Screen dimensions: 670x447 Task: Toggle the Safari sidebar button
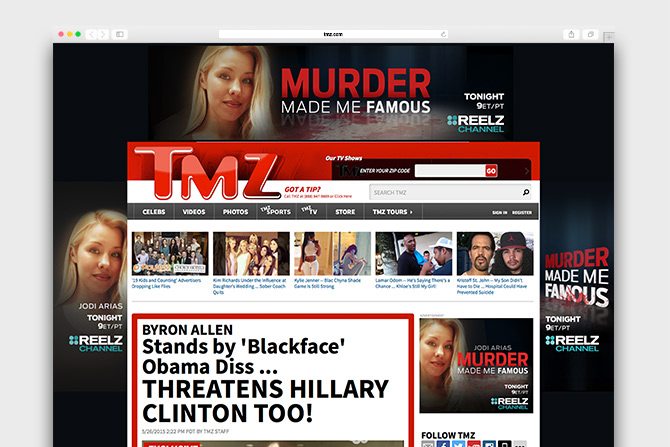[x=120, y=34]
